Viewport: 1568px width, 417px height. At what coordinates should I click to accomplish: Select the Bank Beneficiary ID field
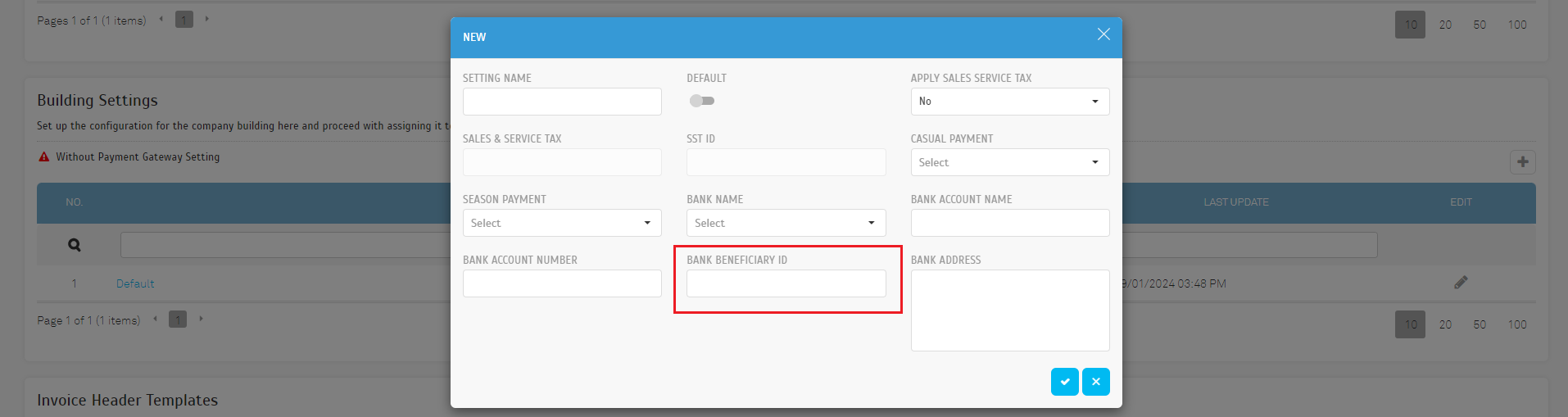point(785,283)
